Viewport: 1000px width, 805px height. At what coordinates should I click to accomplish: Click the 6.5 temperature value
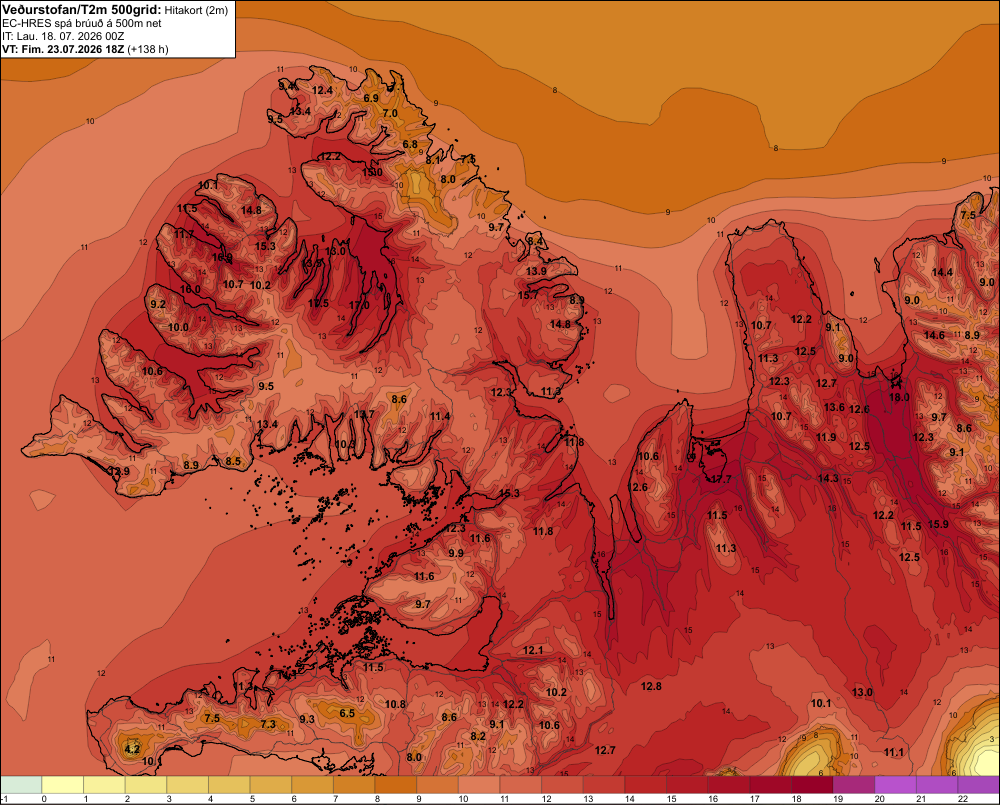(347, 713)
